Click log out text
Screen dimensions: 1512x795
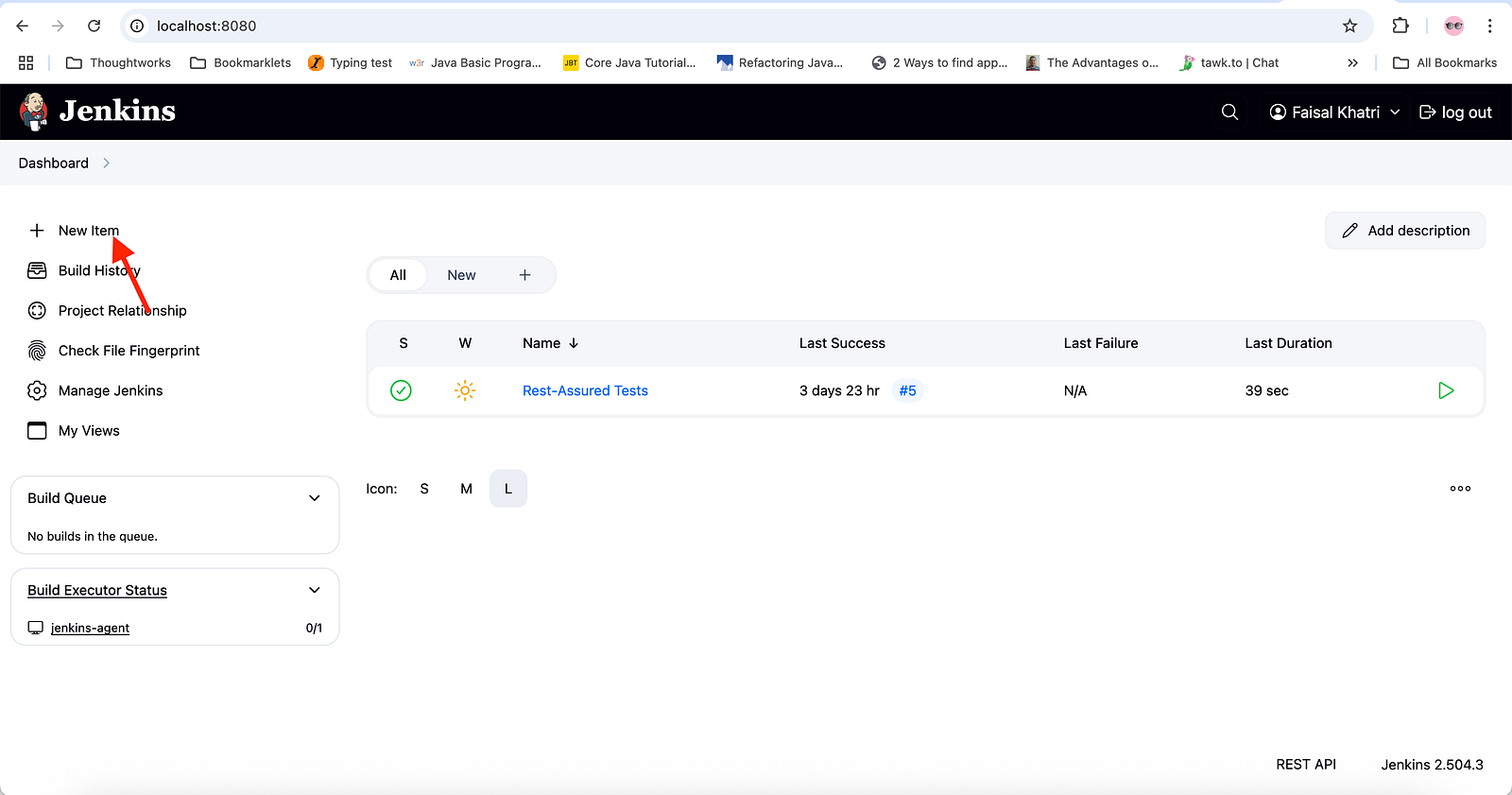[x=1467, y=112]
